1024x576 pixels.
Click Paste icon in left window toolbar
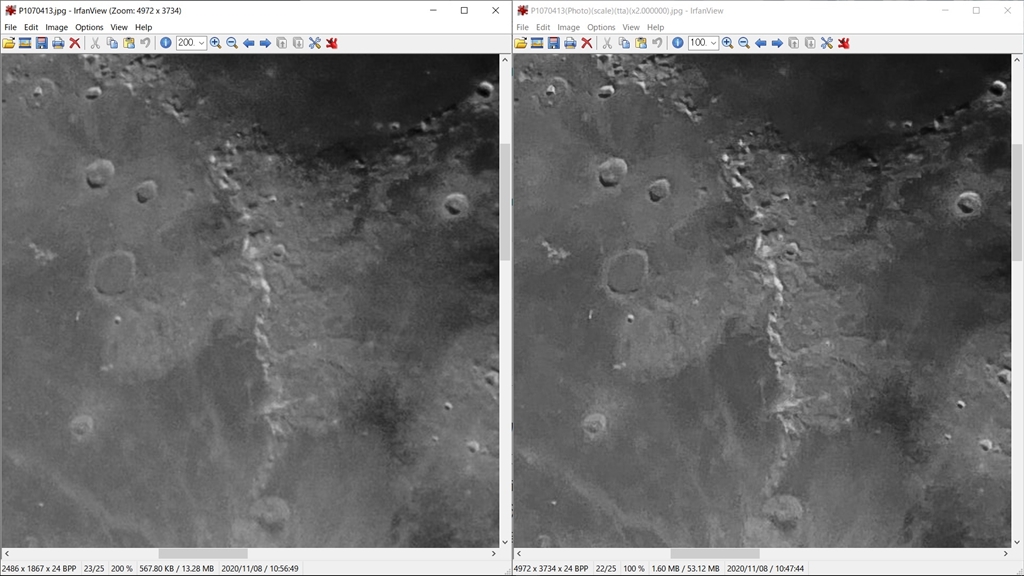[x=129, y=43]
